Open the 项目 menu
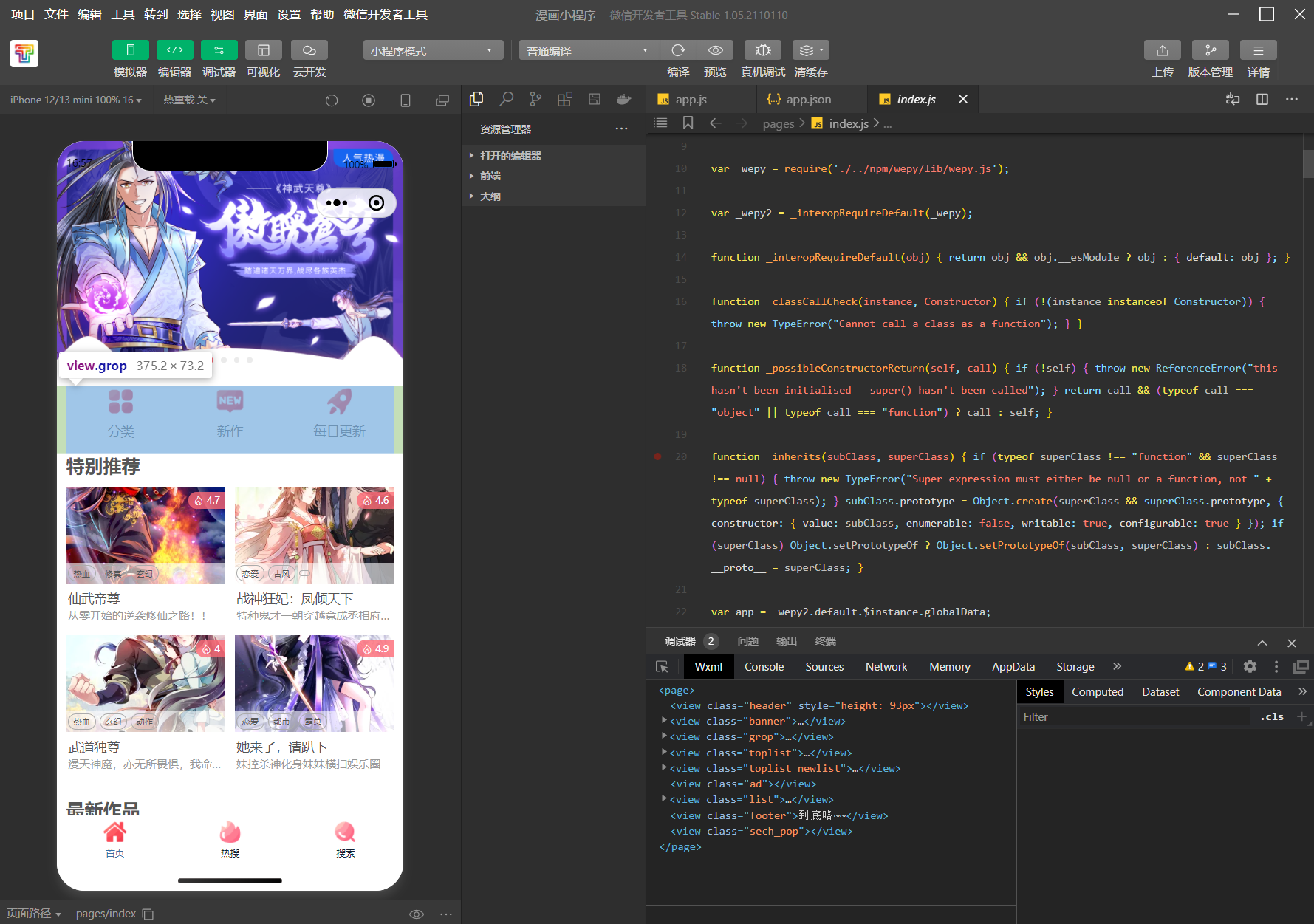1314x924 pixels. (23, 15)
